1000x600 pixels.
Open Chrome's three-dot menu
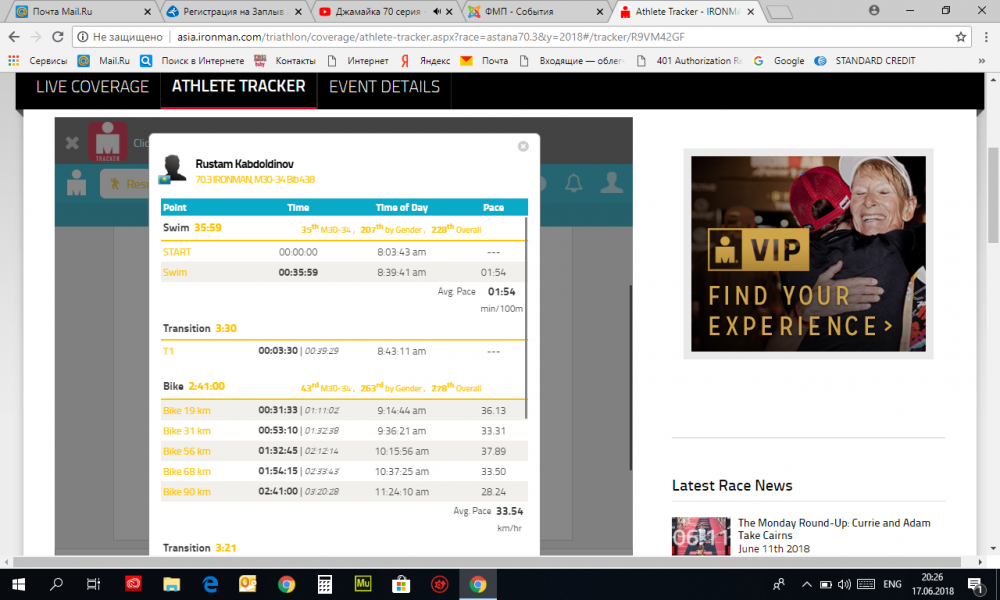tap(984, 37)
